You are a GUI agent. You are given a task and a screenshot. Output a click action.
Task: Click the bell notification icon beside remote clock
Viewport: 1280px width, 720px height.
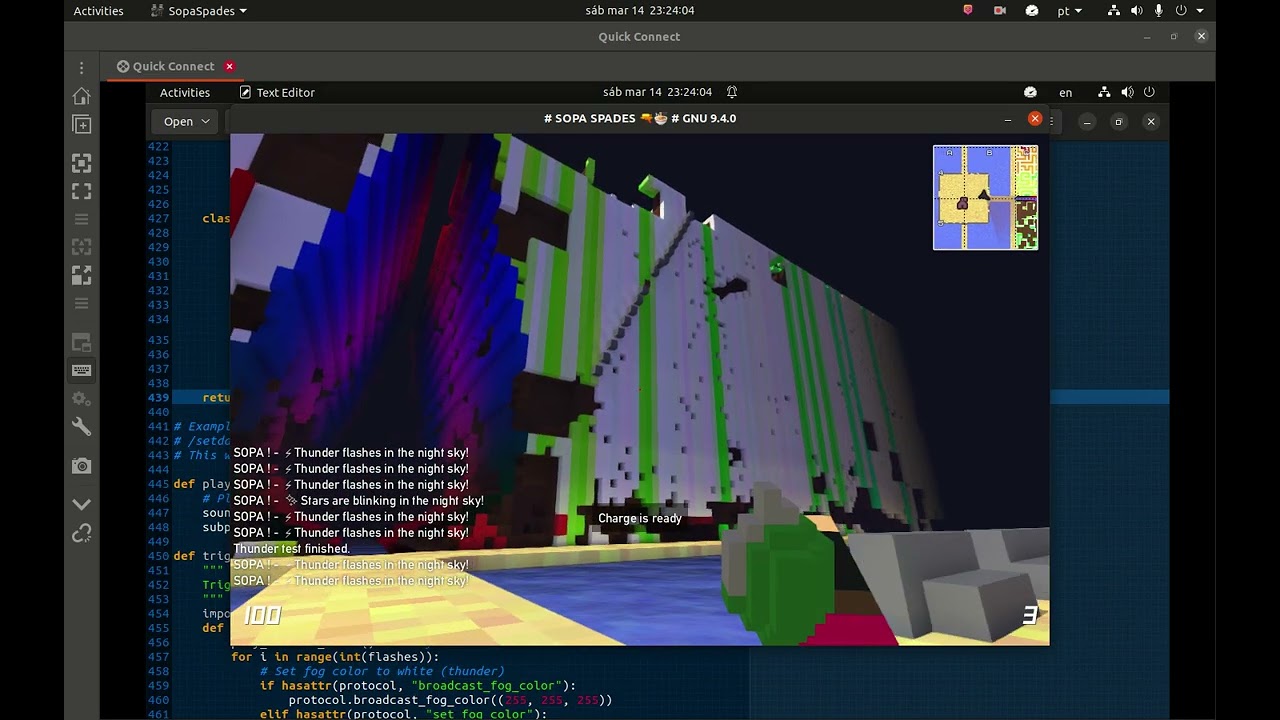(x=732, y=92)
